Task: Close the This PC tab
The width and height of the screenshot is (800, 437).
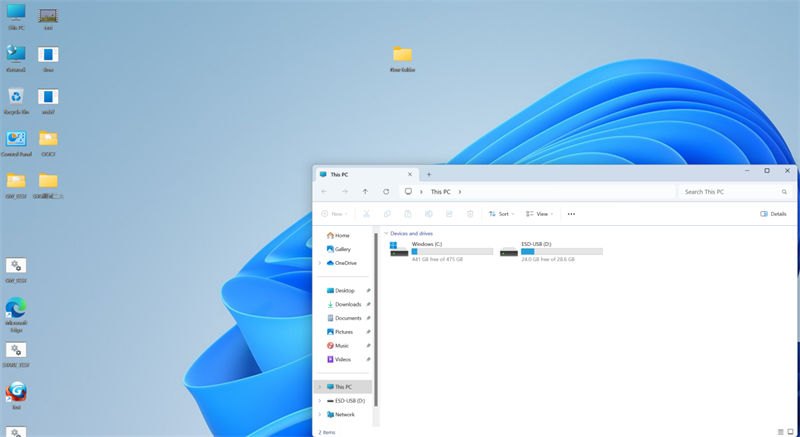Action: [410, 174]
